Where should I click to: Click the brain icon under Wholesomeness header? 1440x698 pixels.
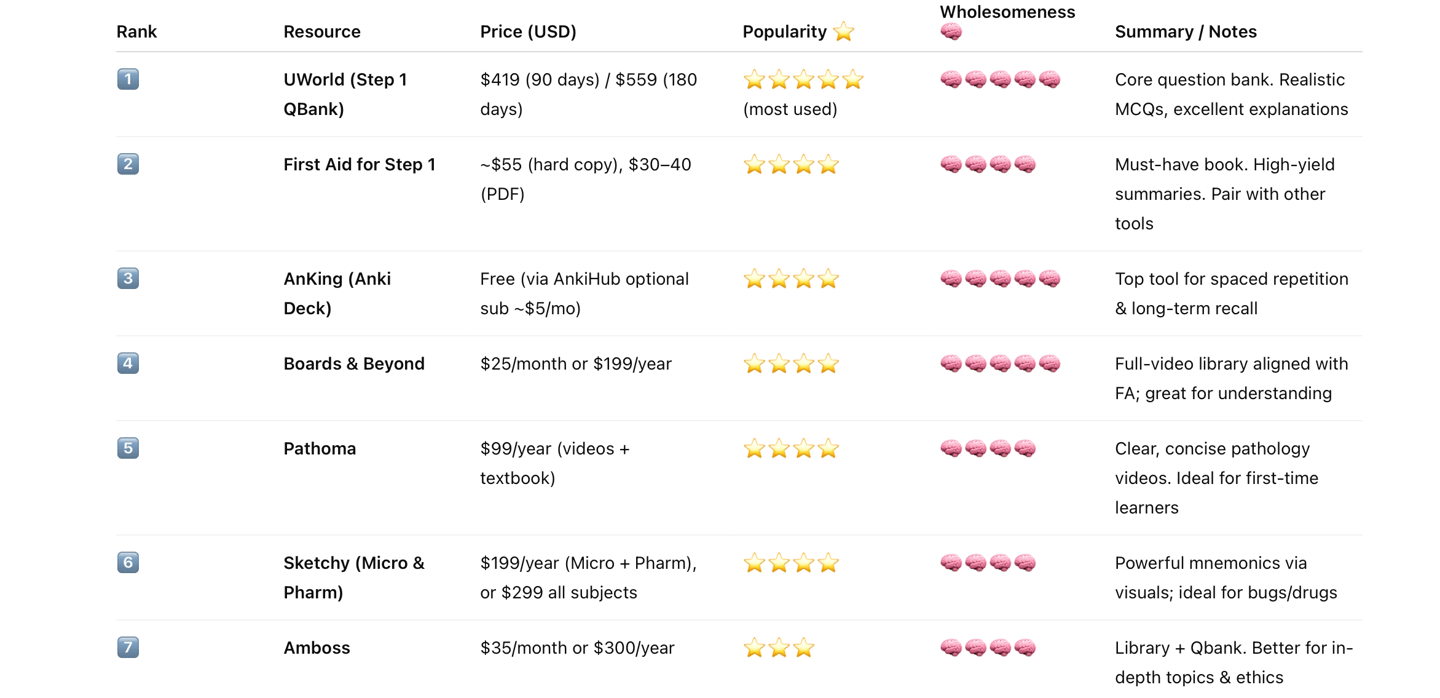[951, 32]
